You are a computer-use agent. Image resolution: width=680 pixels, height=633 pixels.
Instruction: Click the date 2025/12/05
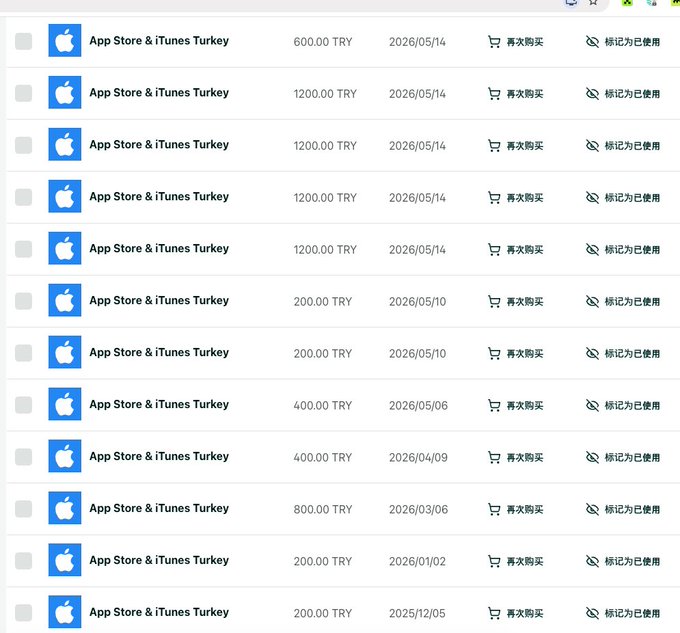417,613
